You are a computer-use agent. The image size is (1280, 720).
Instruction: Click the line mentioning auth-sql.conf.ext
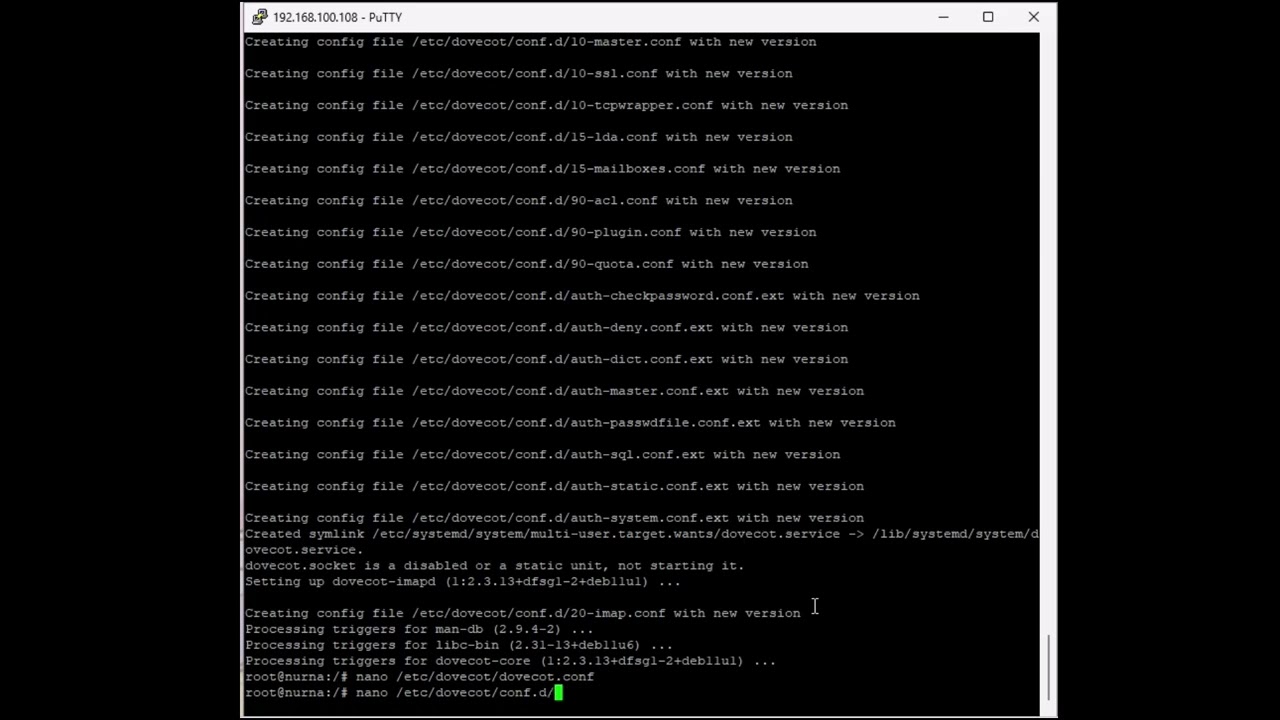pos(543,455)
